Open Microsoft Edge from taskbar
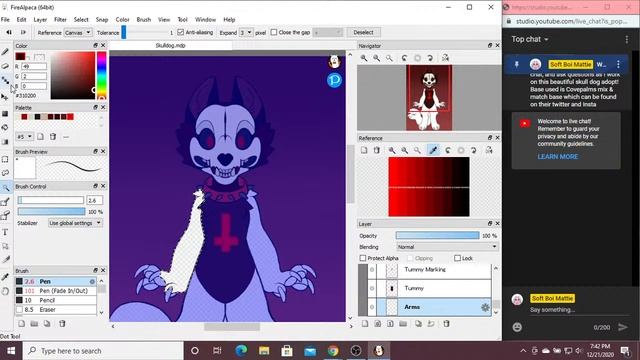Image resolution: width=640 pixels, height=360 pixels. tap(241, 351)
